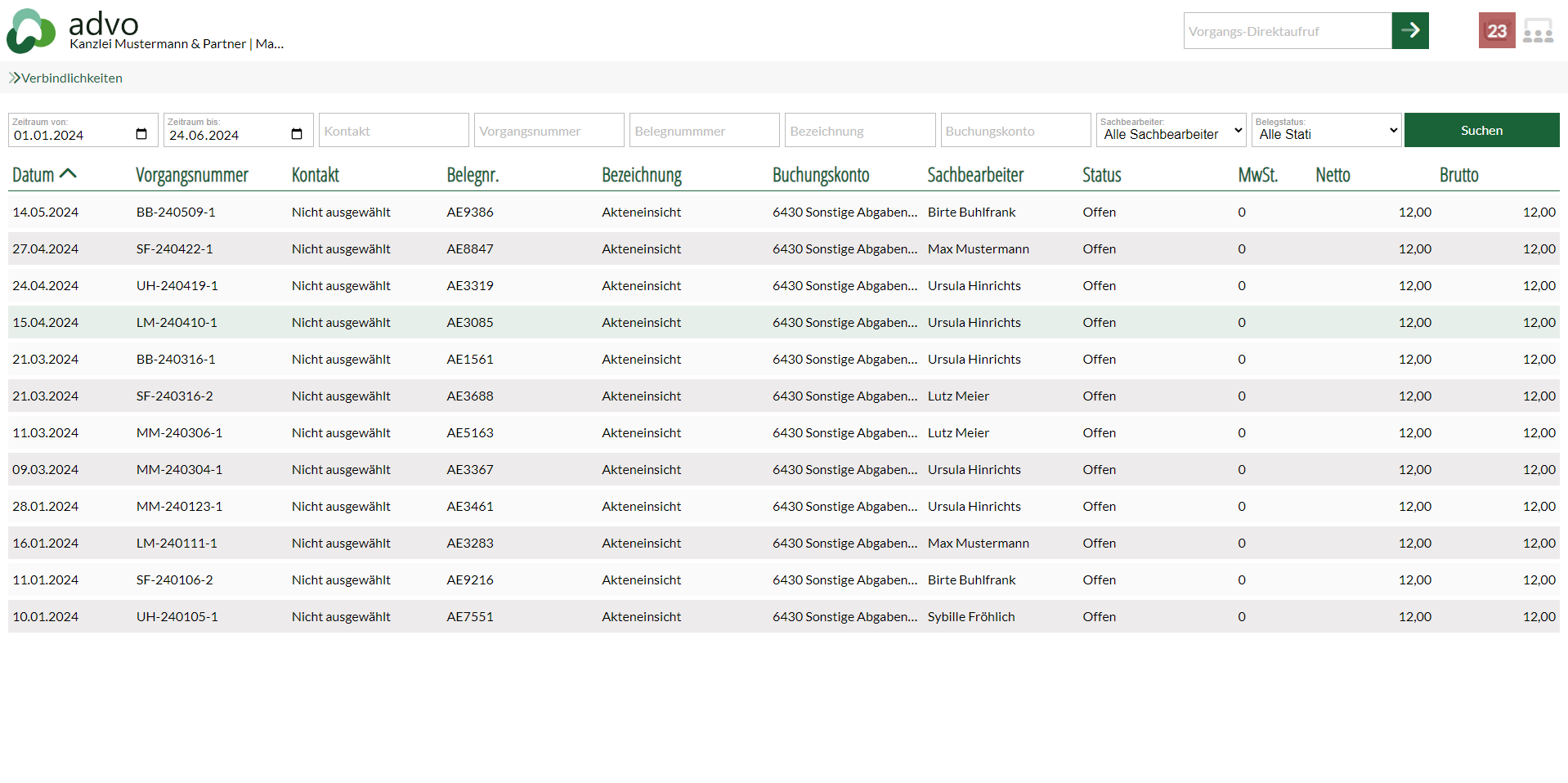
Task: Open calendar picker for Zeitraum von
Action: click(x=141, y=134)
